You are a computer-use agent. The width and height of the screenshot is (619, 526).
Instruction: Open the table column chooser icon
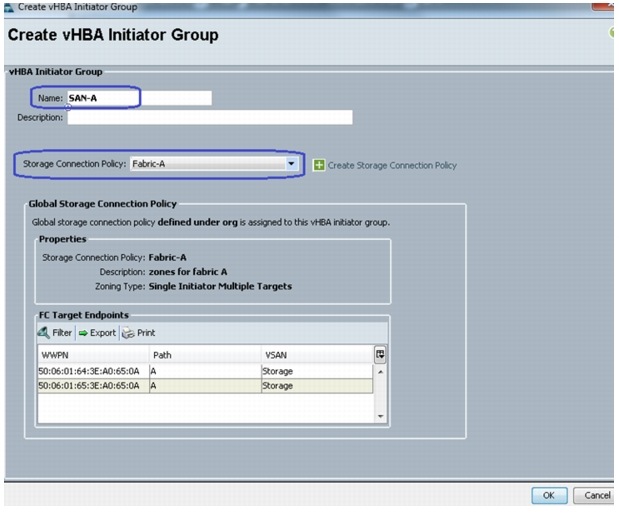click(380, 355)
